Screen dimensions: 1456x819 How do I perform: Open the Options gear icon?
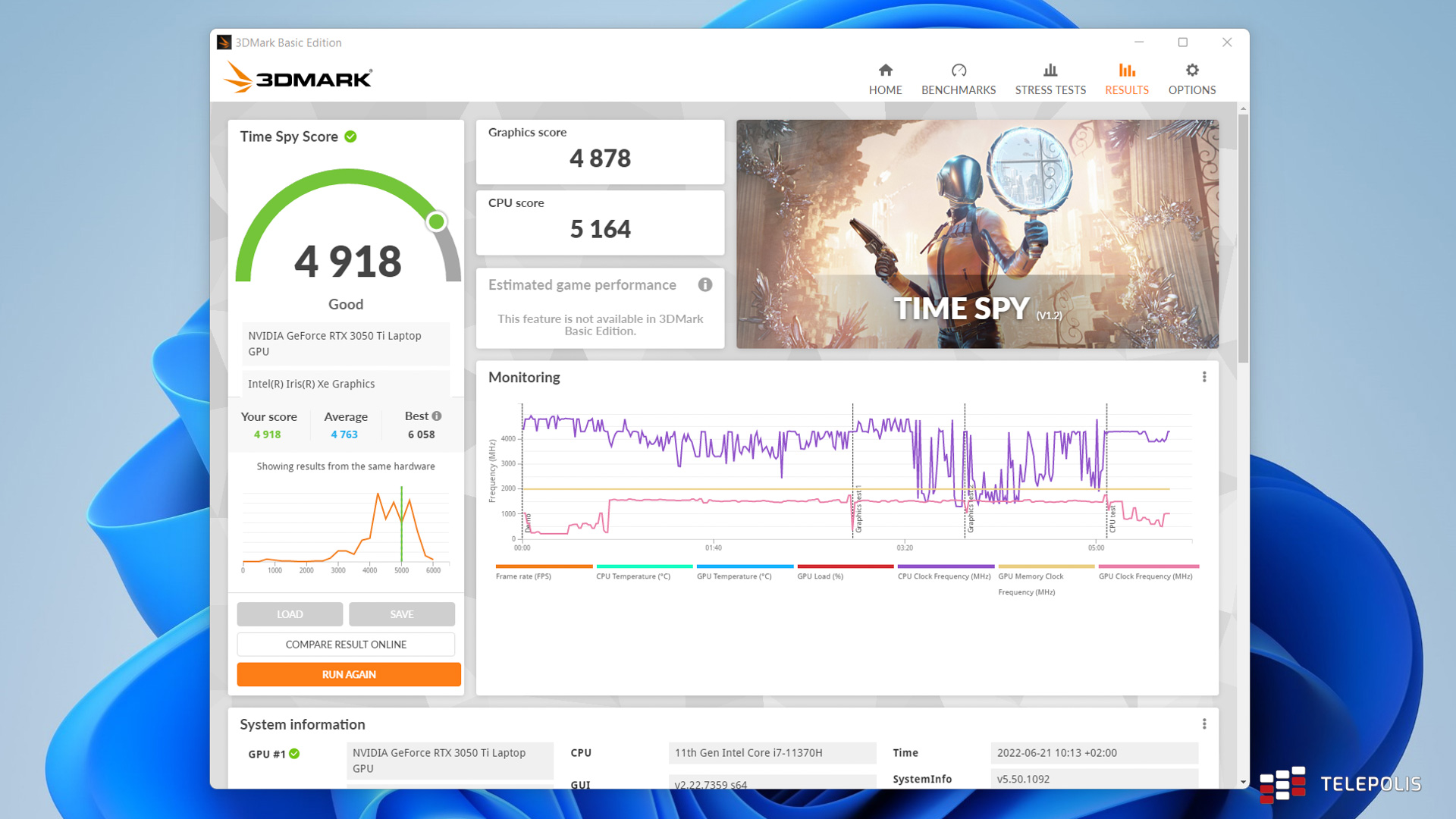pos(1192,71)
